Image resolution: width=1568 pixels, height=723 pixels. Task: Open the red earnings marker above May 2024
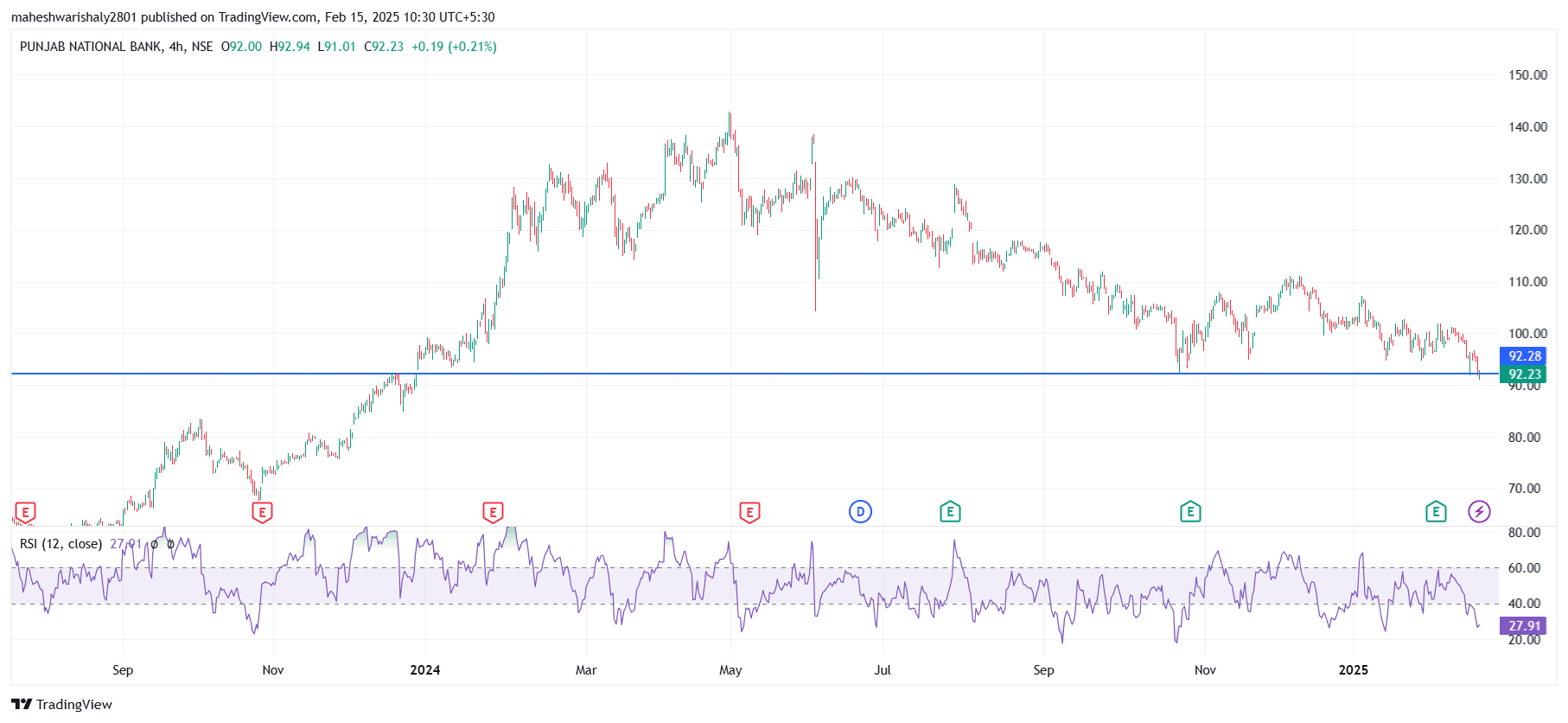pyautogui.click(x=749, y=513)
